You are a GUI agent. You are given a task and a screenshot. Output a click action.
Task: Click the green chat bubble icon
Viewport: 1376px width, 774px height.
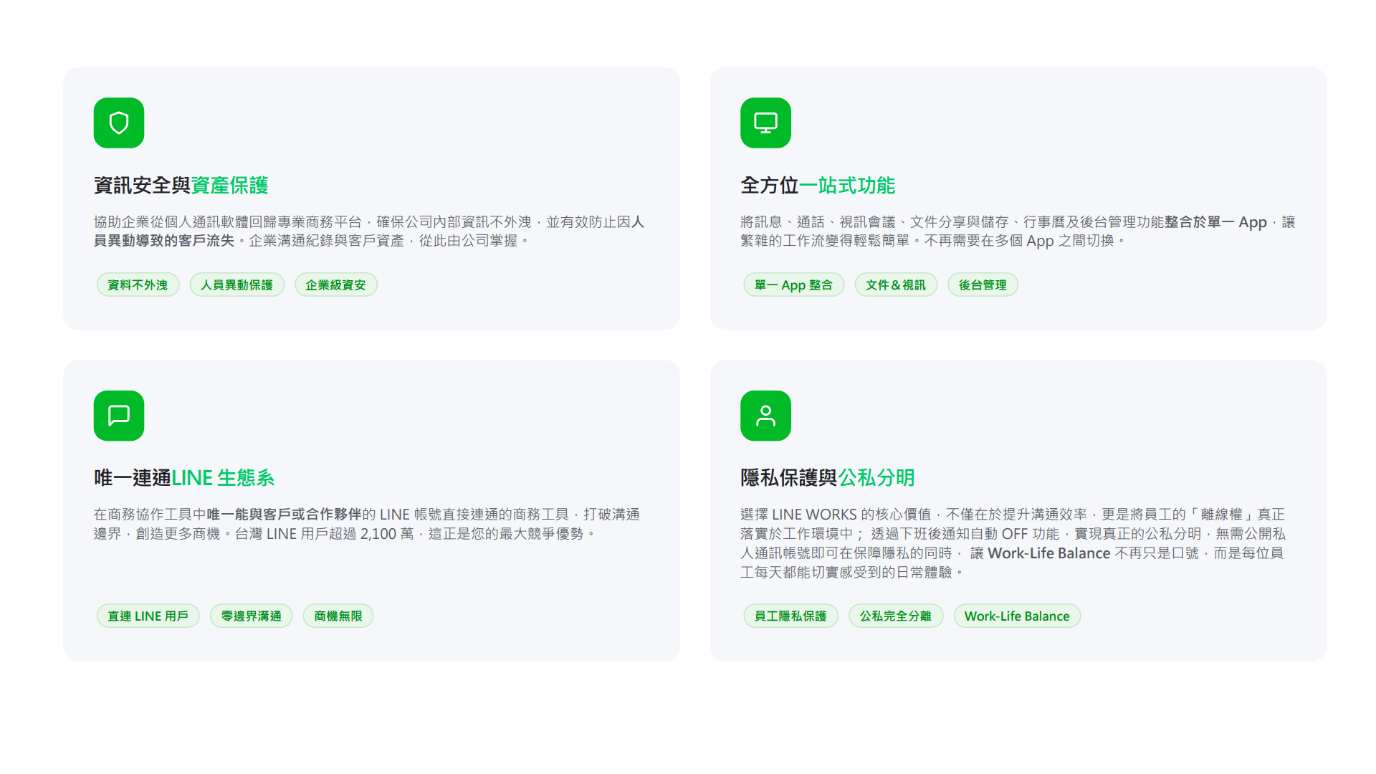[119, 416]
